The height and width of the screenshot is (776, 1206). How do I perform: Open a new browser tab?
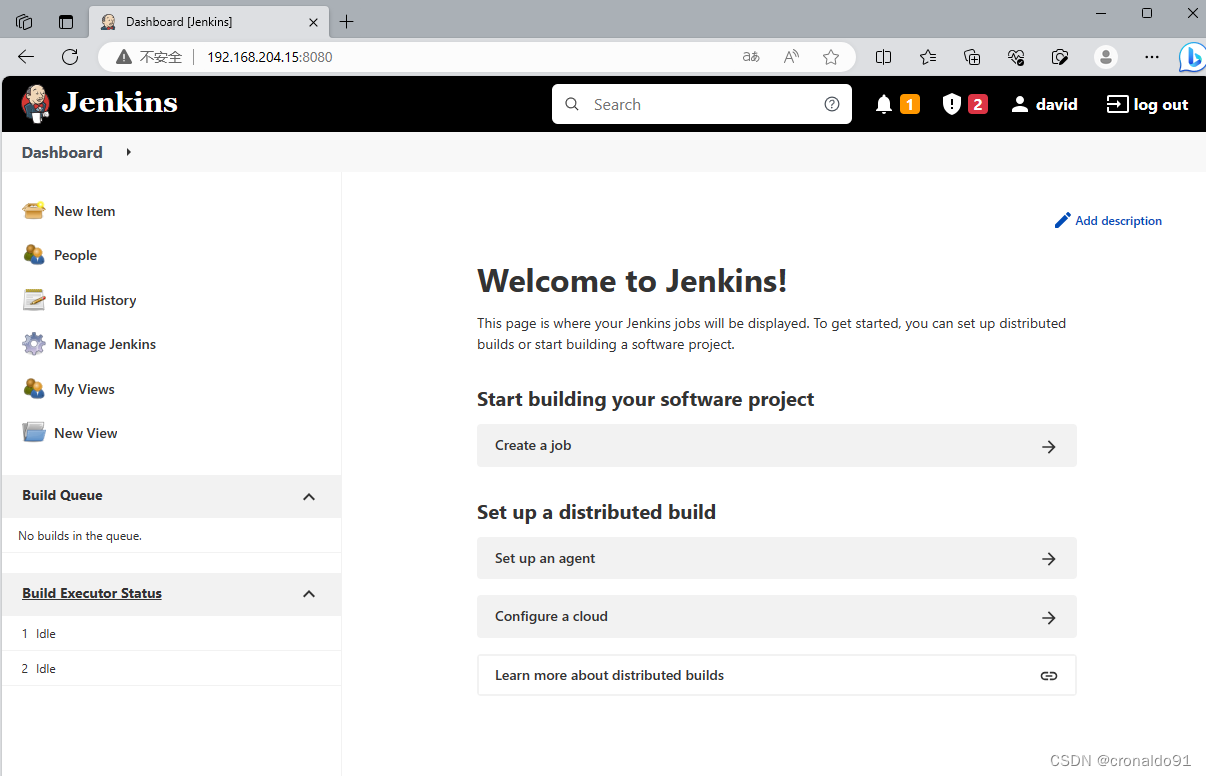(346, 22)
